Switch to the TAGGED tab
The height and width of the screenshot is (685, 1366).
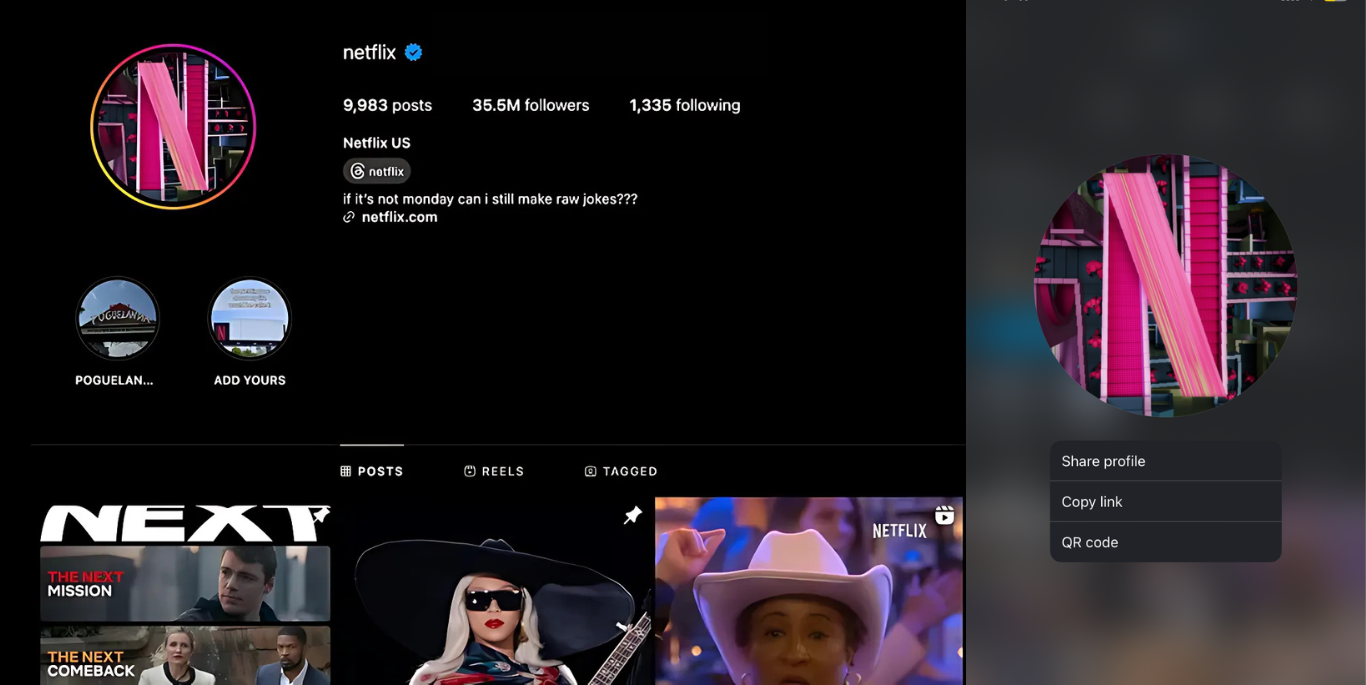621,471
